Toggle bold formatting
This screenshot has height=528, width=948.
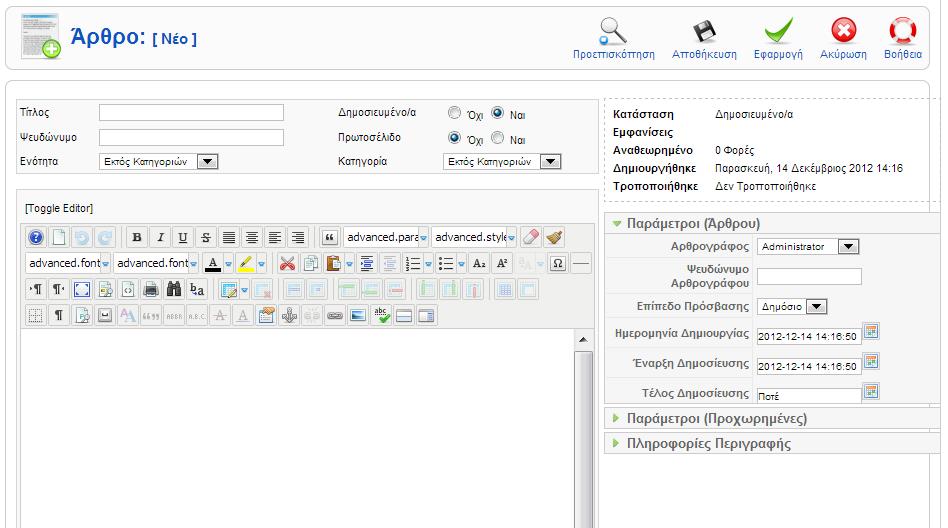tap(137, 237)
